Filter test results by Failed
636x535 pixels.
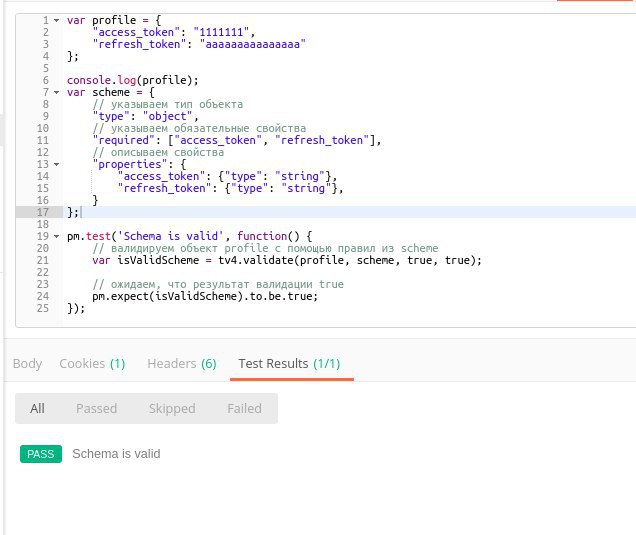click(x=244, y=408)
